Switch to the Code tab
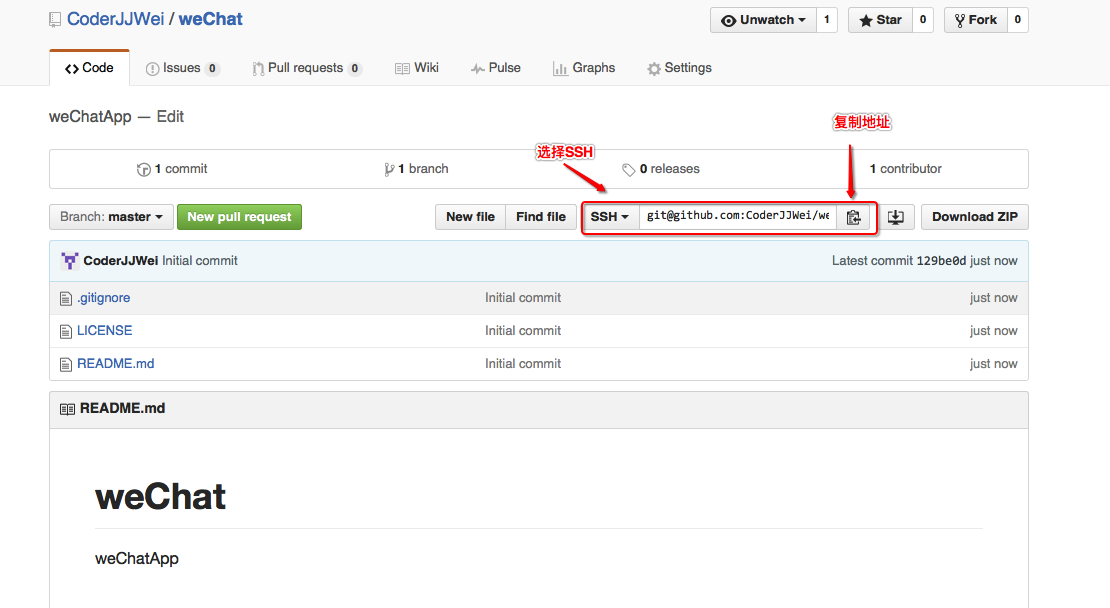 click(89, 68)
